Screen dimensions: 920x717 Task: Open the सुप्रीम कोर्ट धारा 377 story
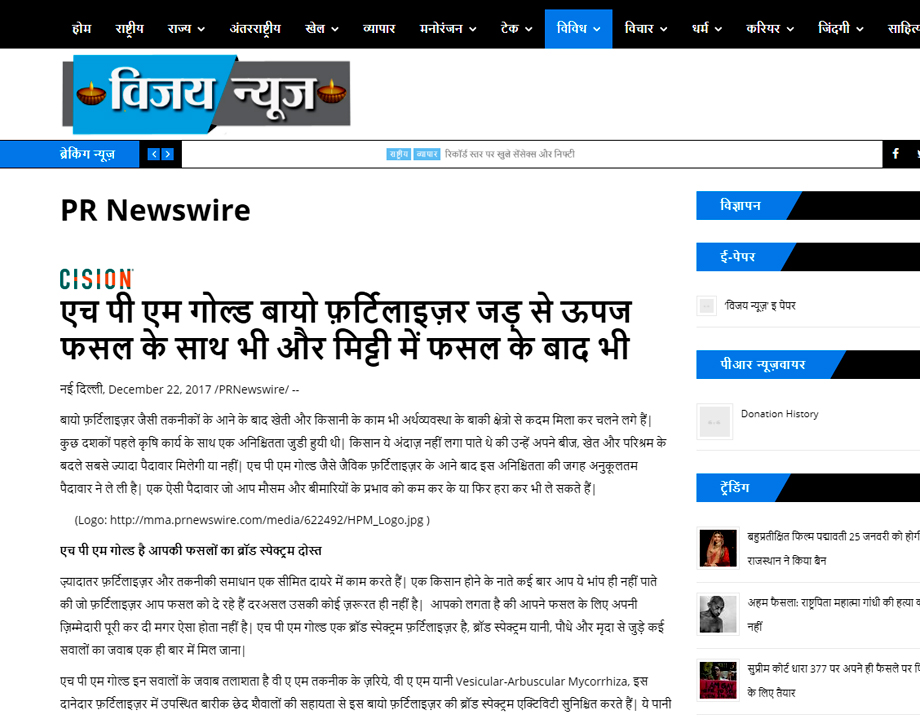tap(833, 681)
